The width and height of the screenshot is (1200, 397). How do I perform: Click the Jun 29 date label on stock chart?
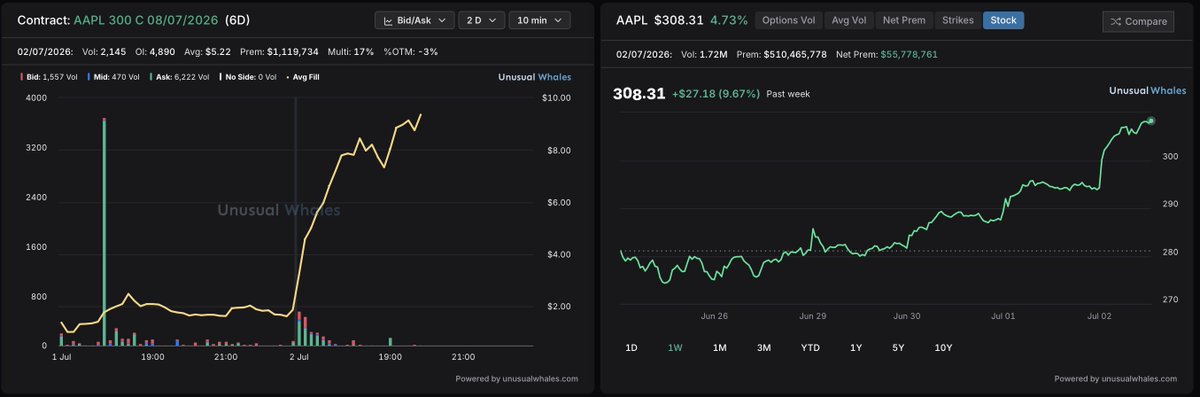(x=813, y=316)
